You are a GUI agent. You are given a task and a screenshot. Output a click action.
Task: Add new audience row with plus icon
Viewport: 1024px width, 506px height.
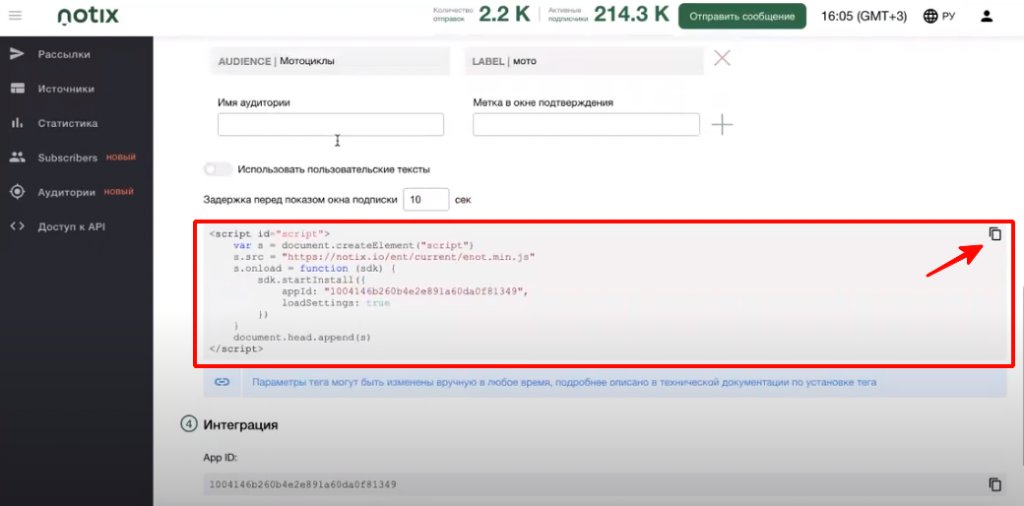(722, 124)
